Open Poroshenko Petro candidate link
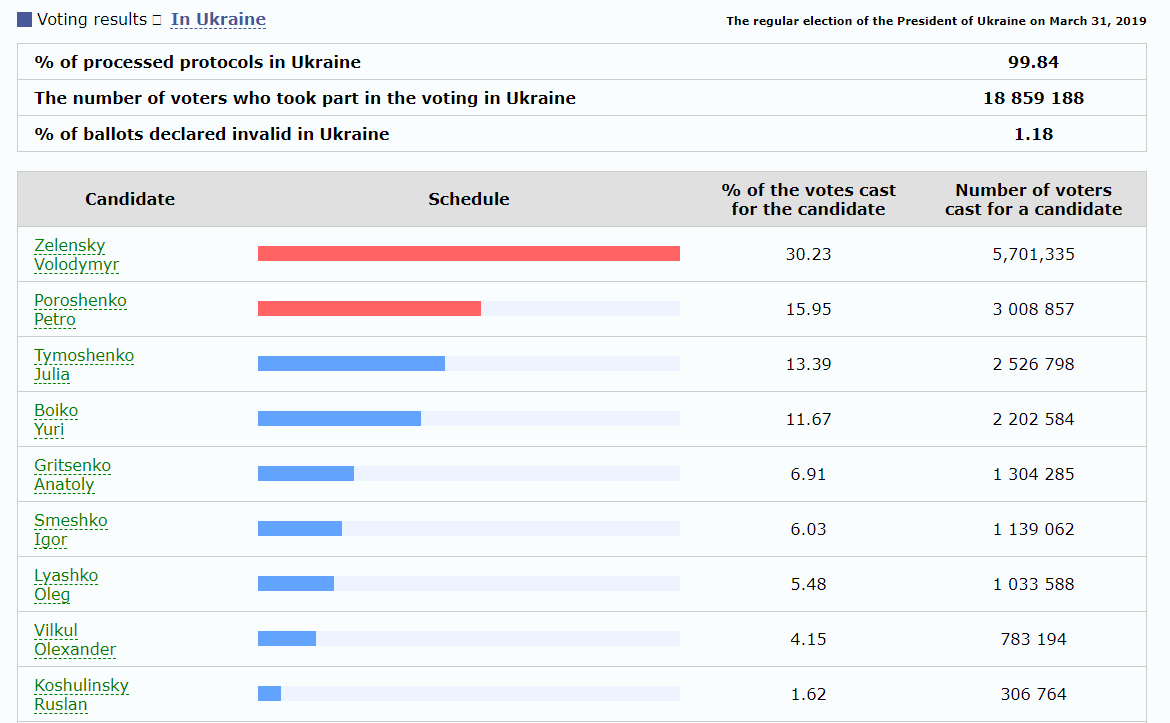 [81, 310]
